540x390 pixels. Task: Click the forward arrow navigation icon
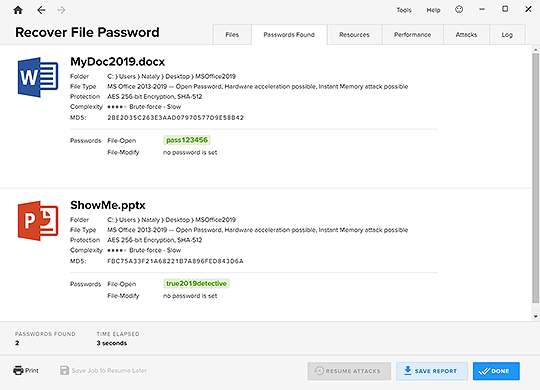(x=61, y=10)
